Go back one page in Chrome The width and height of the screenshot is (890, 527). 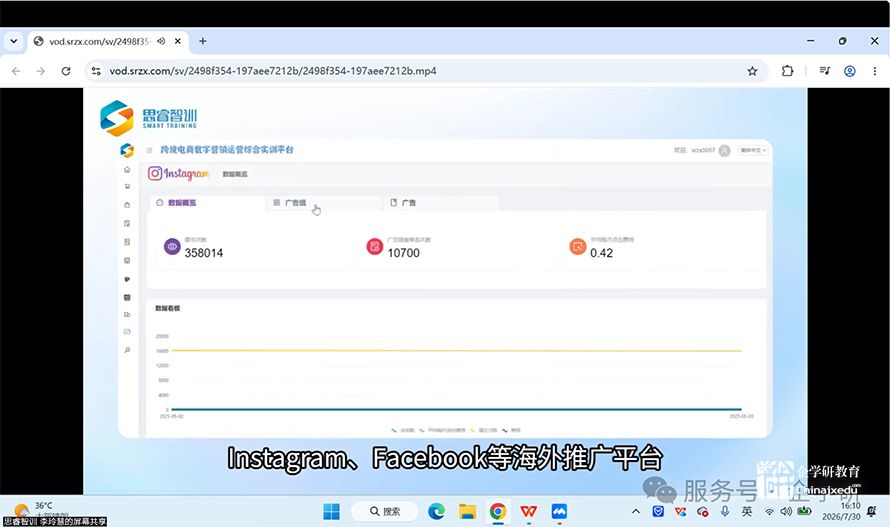pos(16,71)
